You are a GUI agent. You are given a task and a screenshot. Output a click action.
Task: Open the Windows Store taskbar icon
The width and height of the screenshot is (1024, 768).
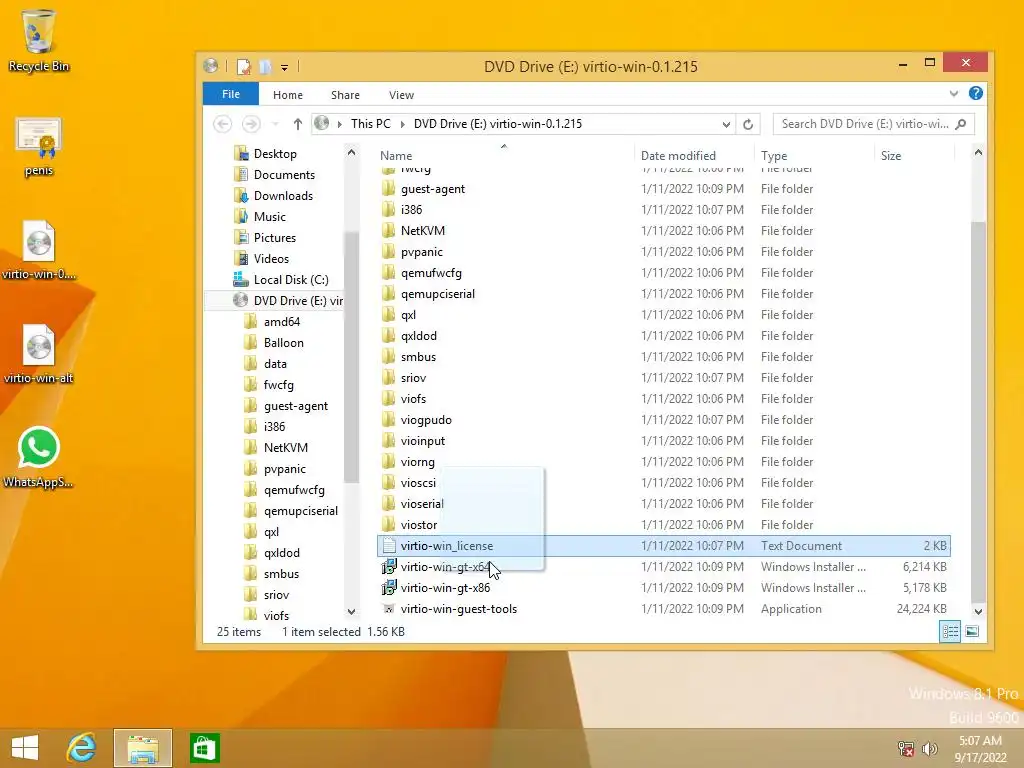click(204, 748)
